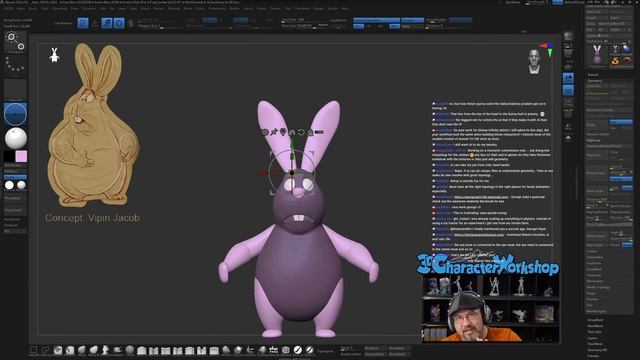640x360 pixels.
Task: Select the dark sphere brush icon in bottom shelf
Action: (130, 350)
